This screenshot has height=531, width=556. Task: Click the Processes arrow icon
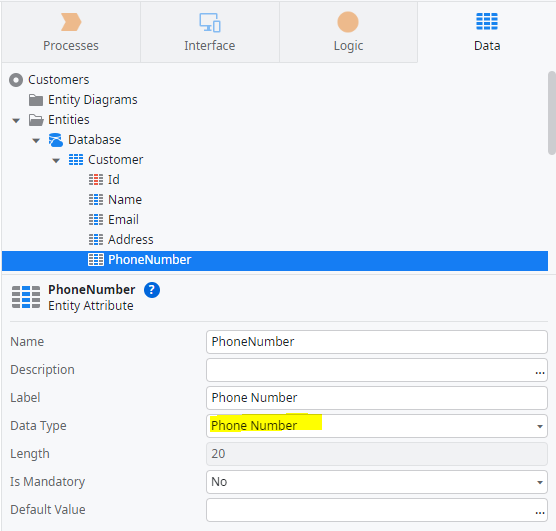[71, 22]
